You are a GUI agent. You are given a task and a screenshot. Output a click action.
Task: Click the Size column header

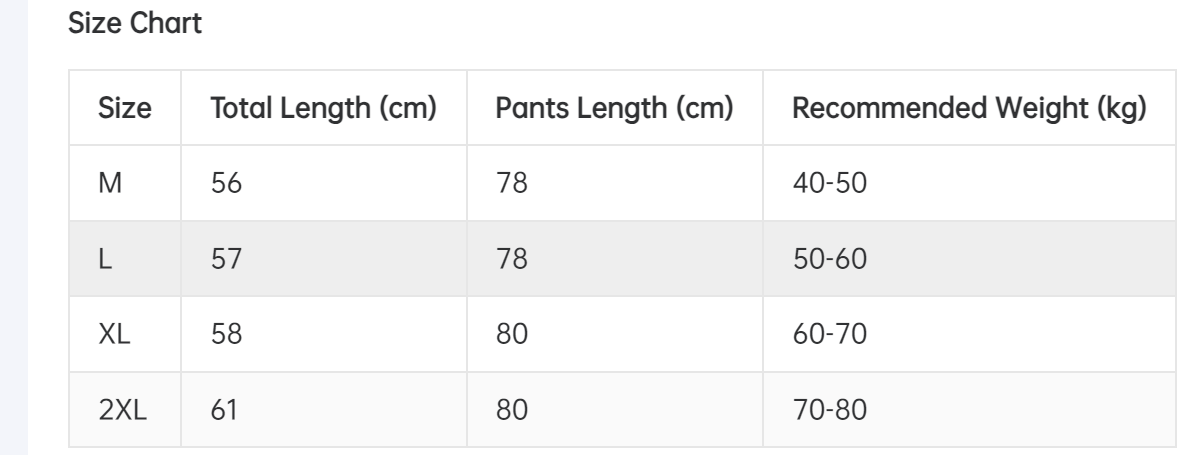tap(125, 108)
